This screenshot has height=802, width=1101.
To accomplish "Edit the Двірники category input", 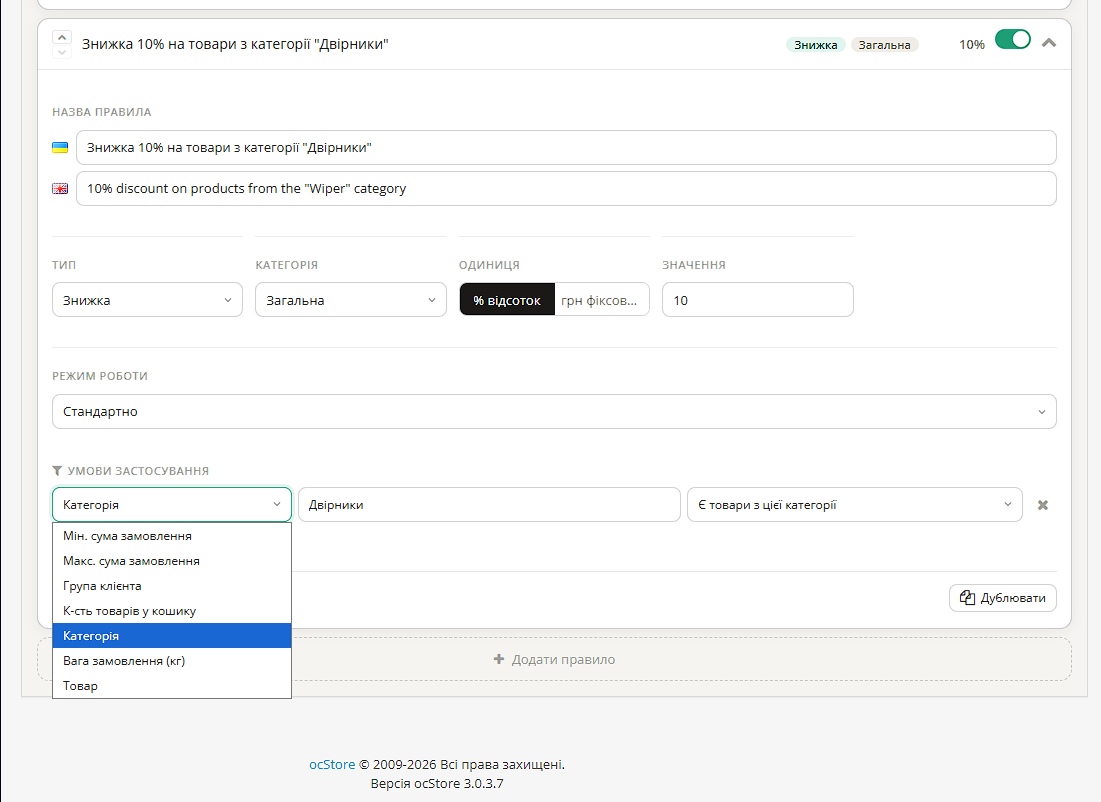I will click(x=489, y=505).
